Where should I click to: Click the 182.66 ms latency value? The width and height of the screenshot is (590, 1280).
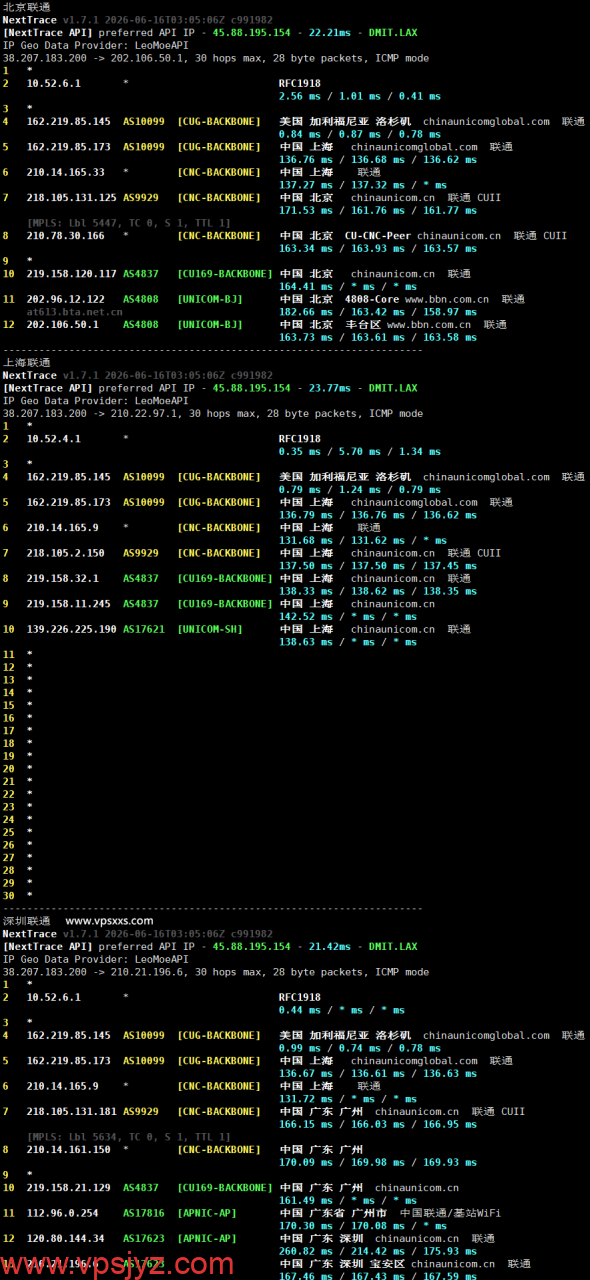tap(306, 312)
